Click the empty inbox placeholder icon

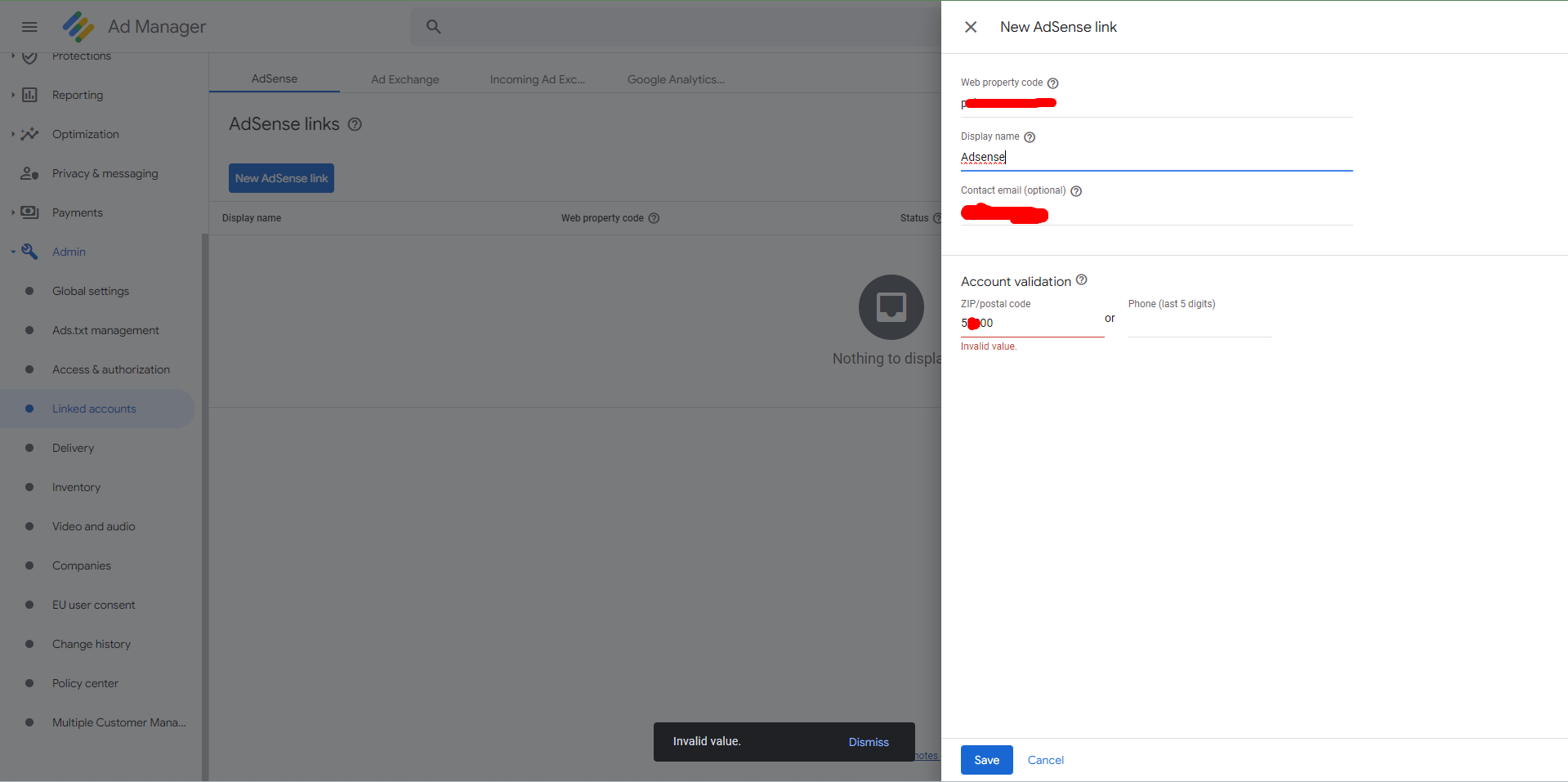[891, 307]
